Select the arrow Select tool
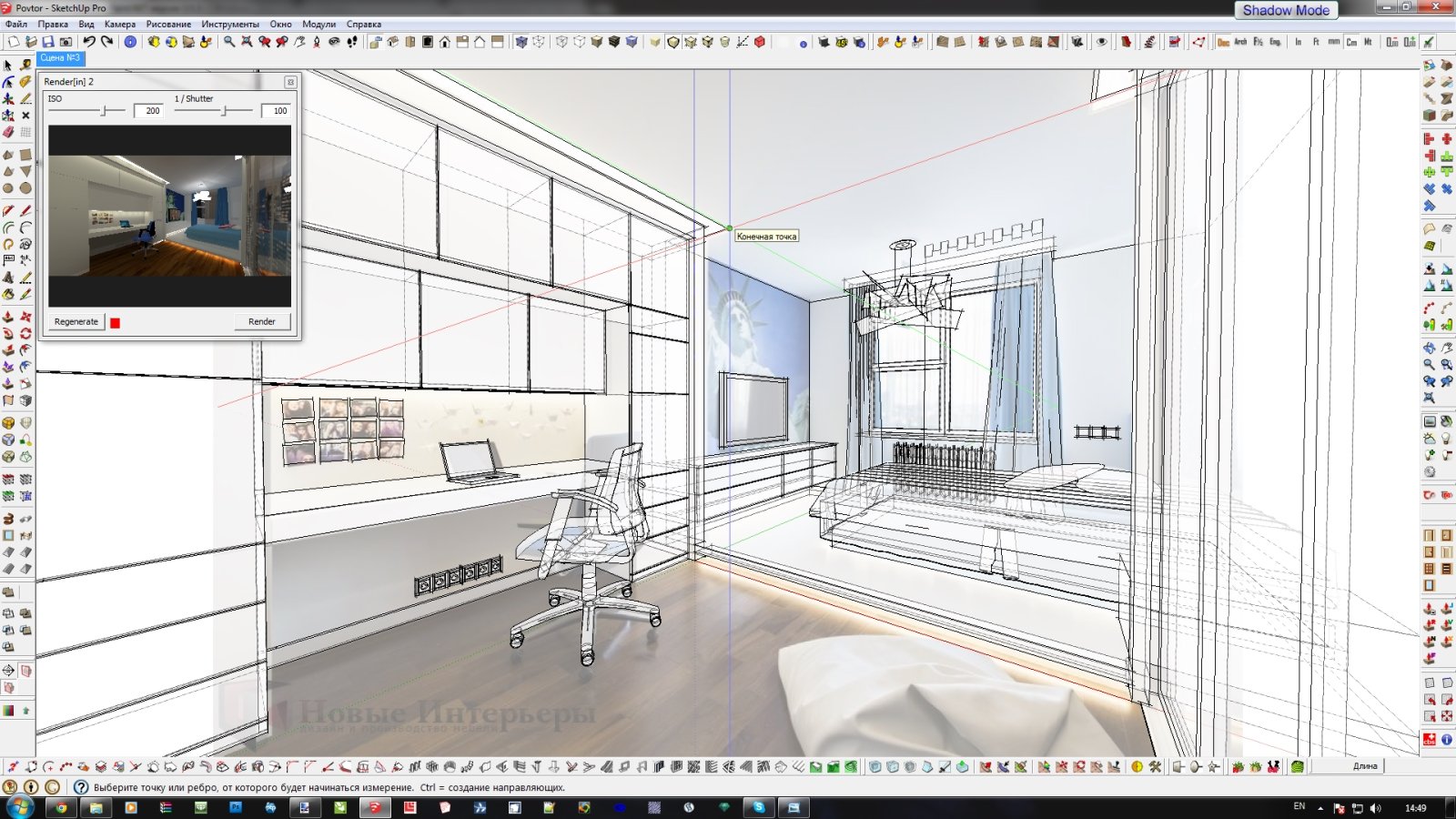The width and height of the screenshot is (1456, 819). pos(8,66)
